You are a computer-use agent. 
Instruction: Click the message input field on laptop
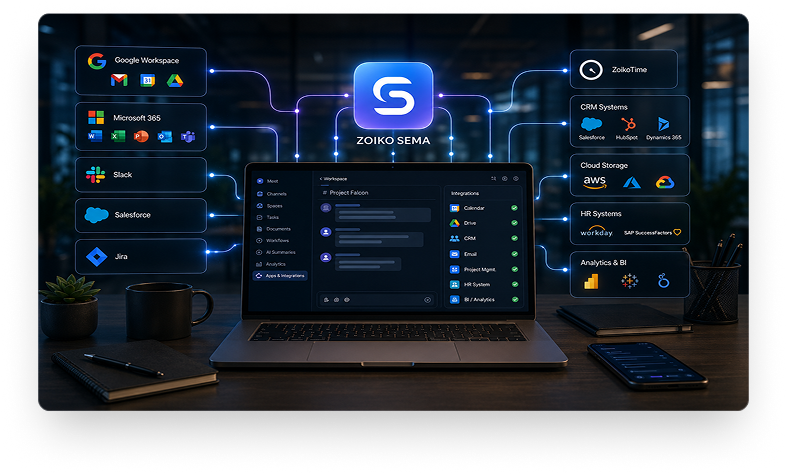[377, 300]
